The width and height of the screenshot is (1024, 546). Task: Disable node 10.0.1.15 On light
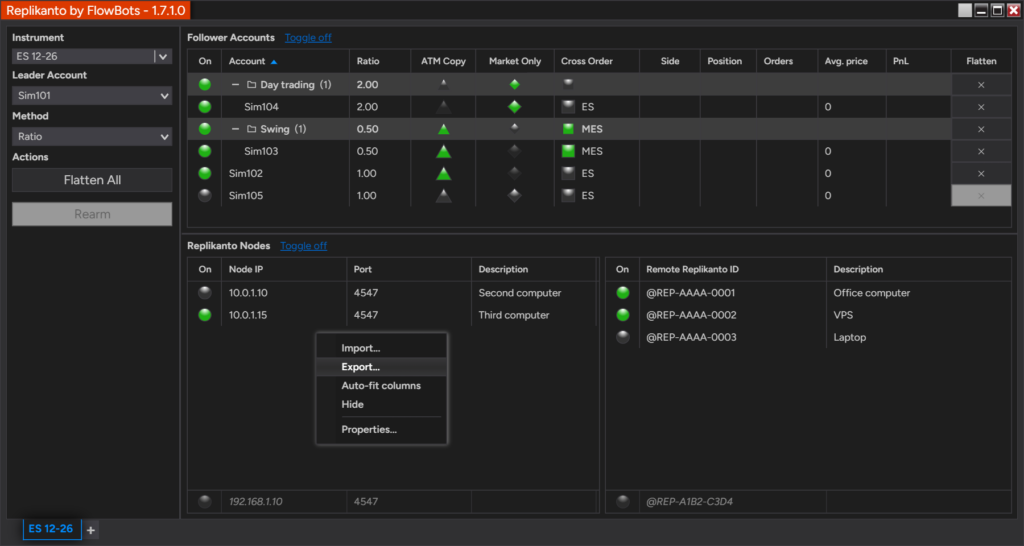[x=205, y=315]
